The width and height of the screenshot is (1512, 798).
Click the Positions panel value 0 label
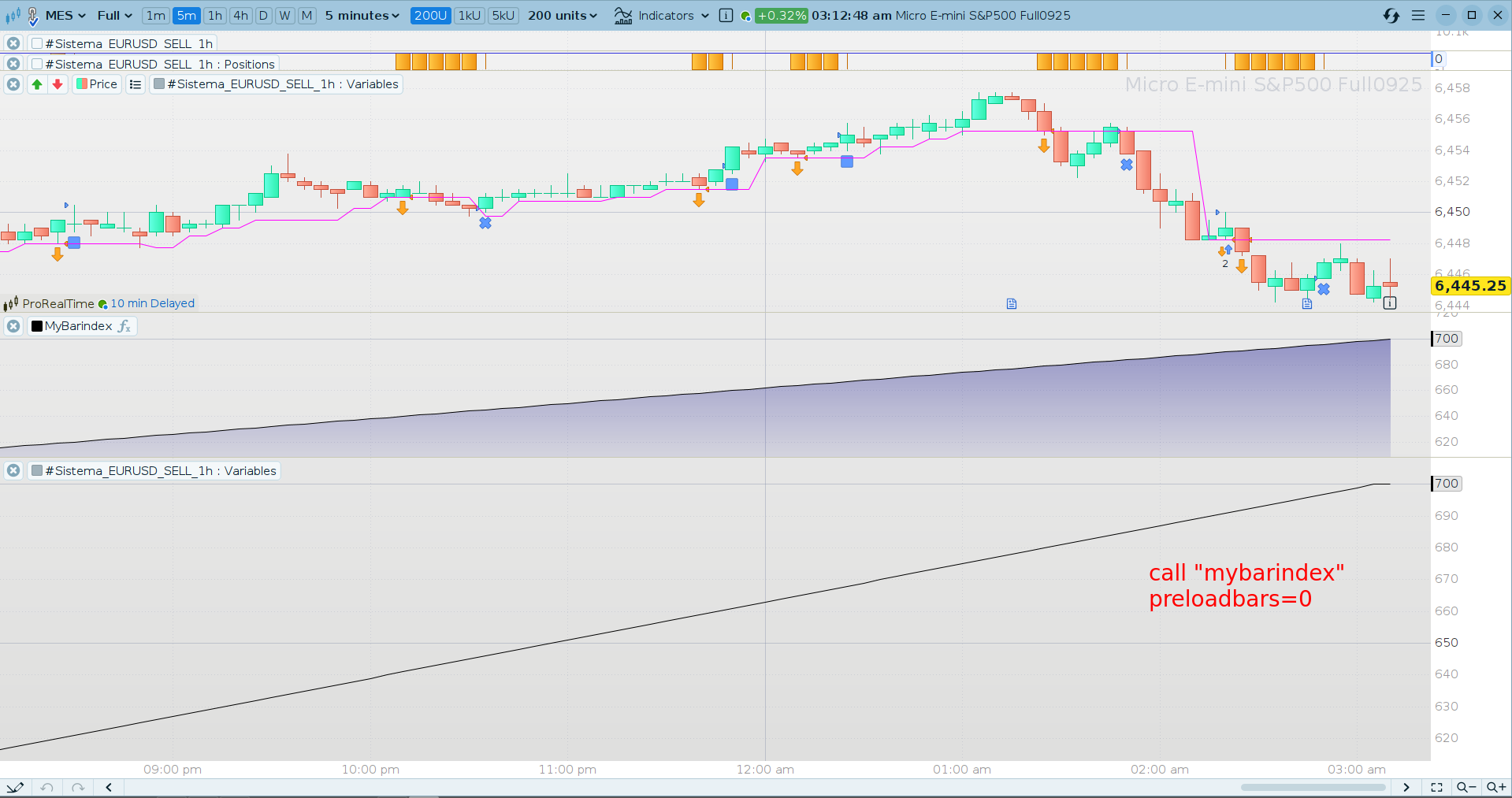click(x=1438, y=59)
